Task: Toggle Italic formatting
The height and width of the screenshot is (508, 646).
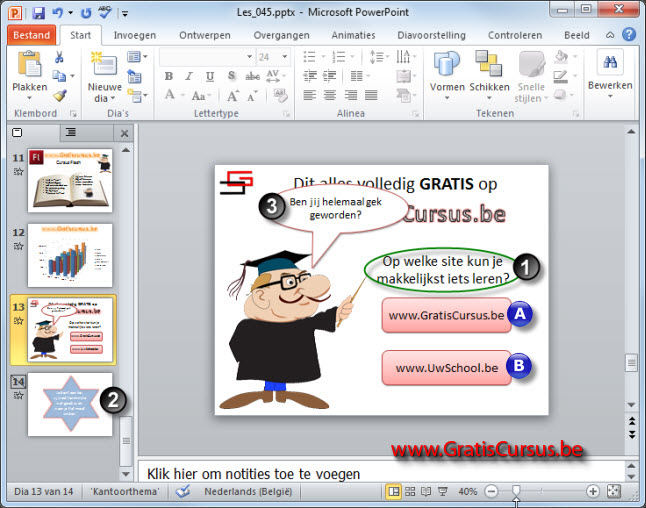Action: coord(189,76)
